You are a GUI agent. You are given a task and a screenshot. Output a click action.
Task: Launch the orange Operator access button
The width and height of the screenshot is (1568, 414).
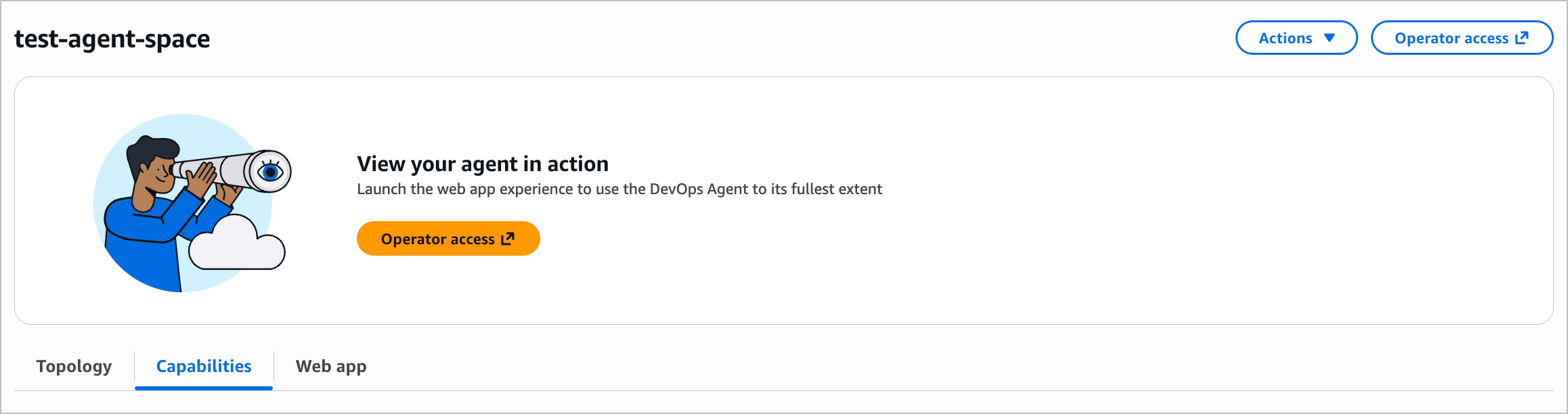coord(448,239)
